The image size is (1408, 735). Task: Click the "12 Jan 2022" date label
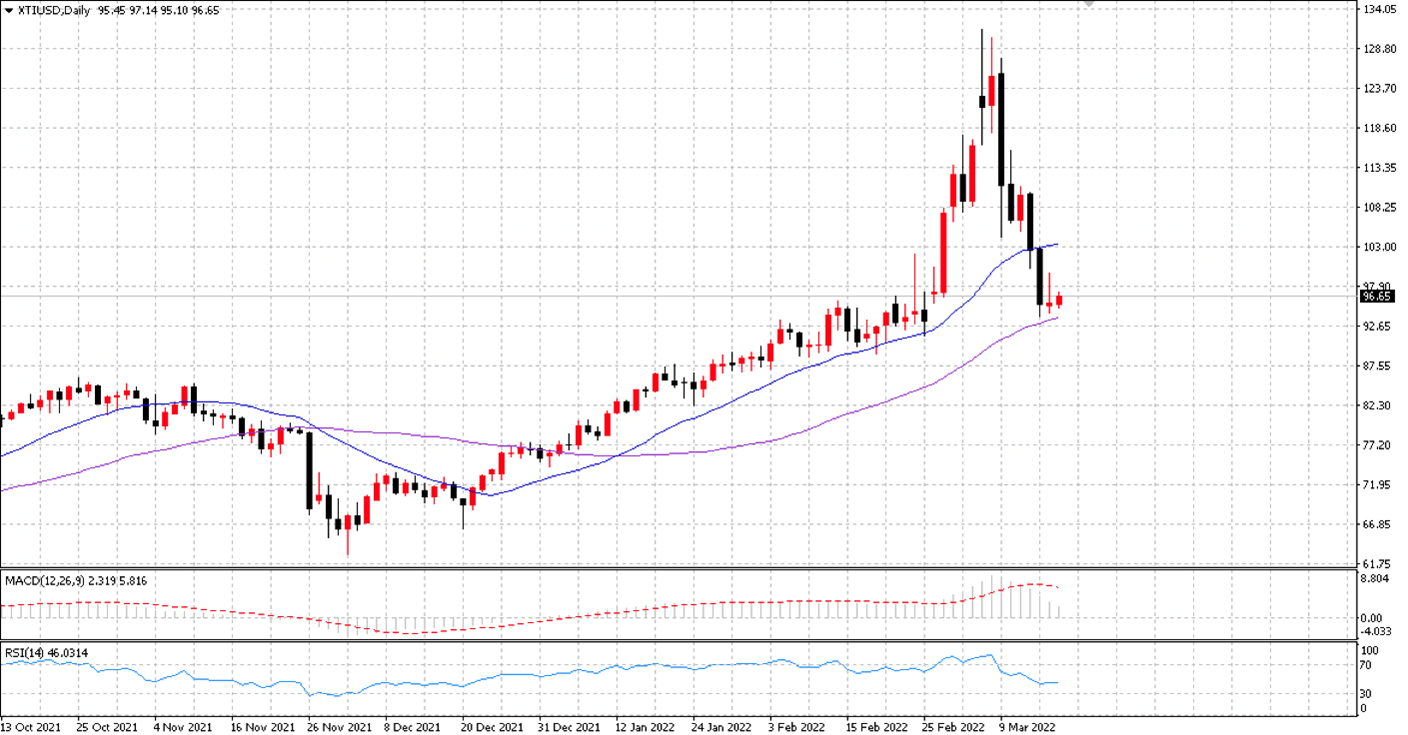tap(643, 726)
